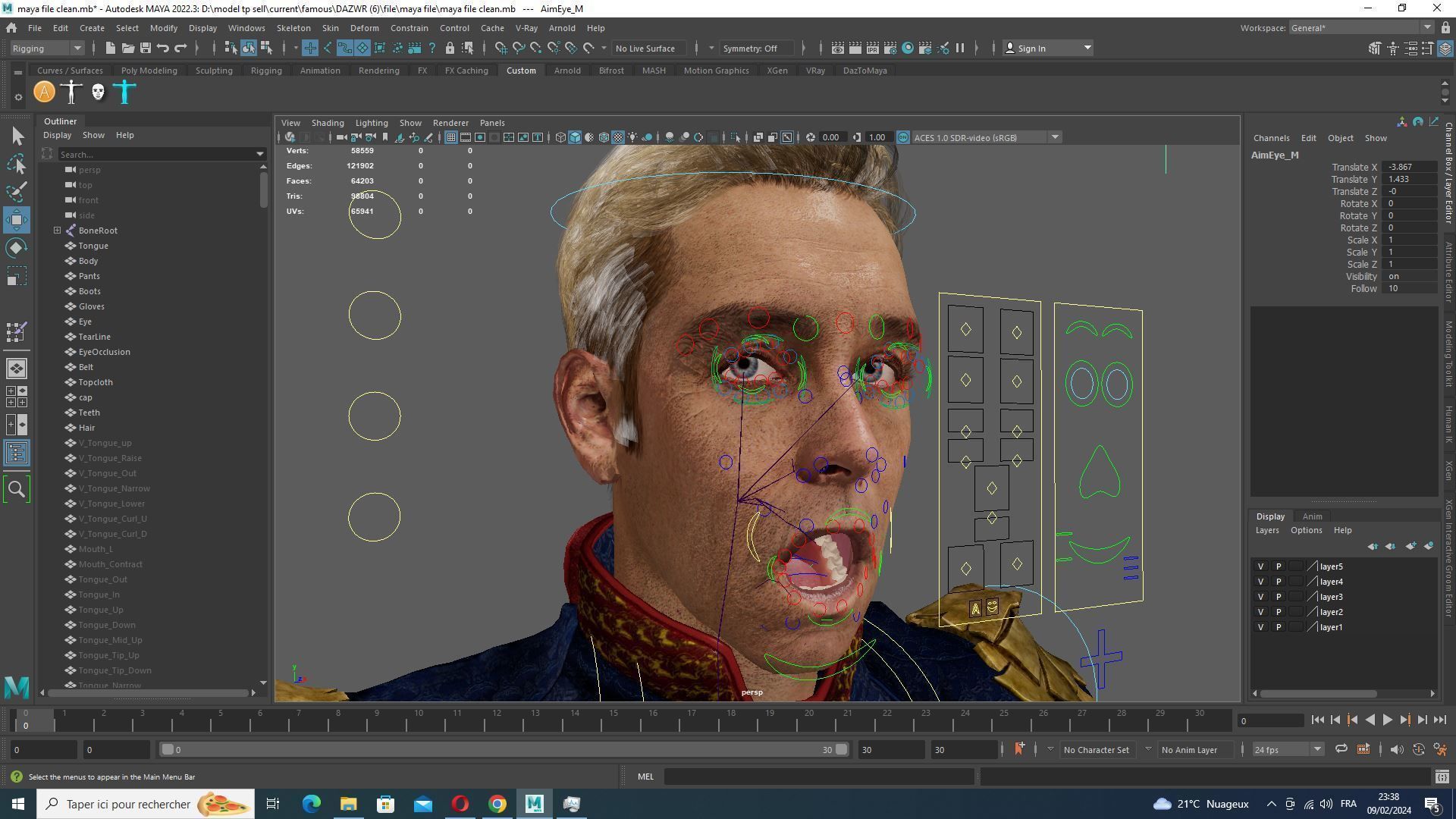Toggle playback P box of layer3
This screenshot has width=1456, height=819.
(x=1278, y=597)
